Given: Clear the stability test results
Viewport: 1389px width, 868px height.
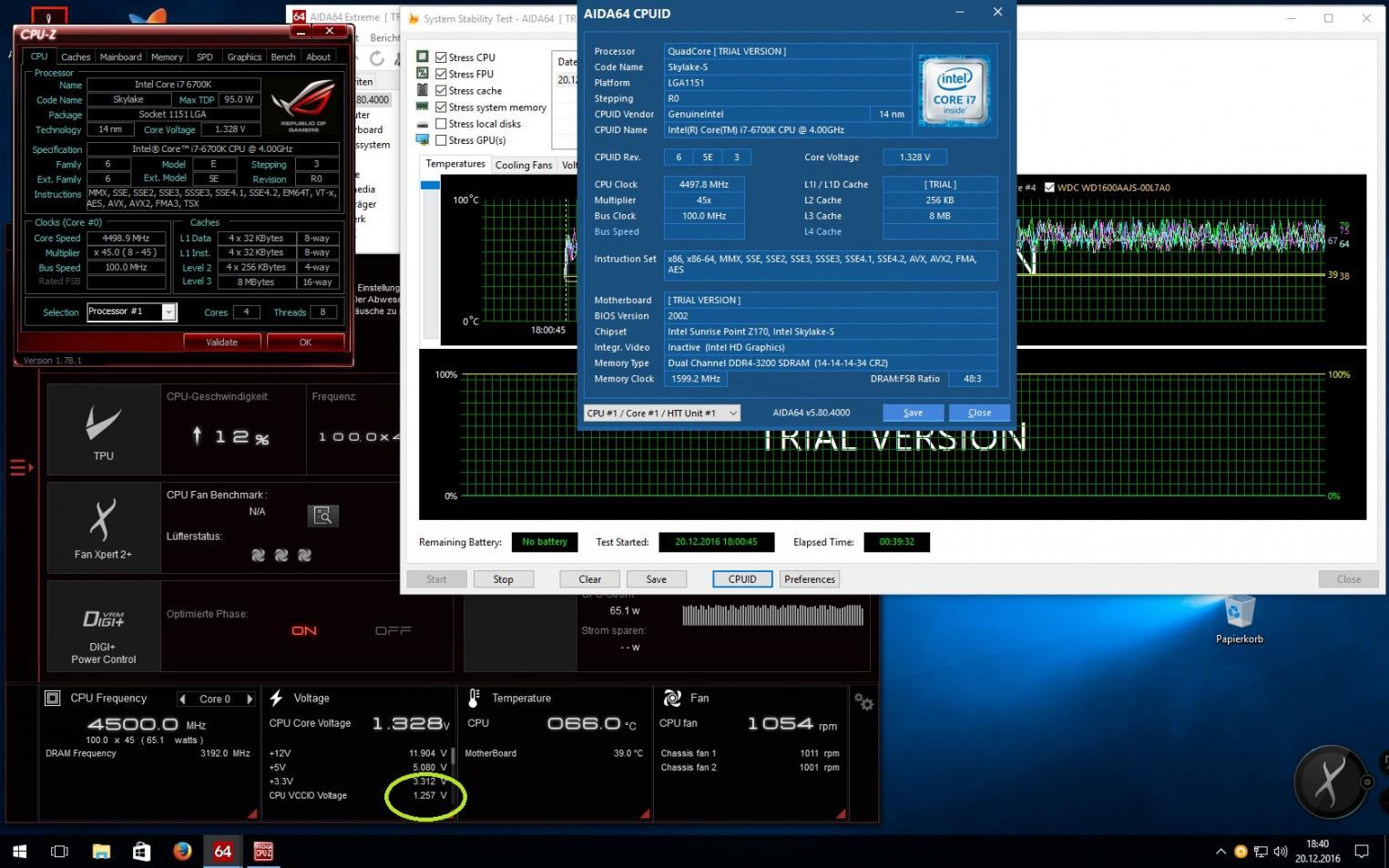Looking at the screenshot, I should (x=590, y=579).
